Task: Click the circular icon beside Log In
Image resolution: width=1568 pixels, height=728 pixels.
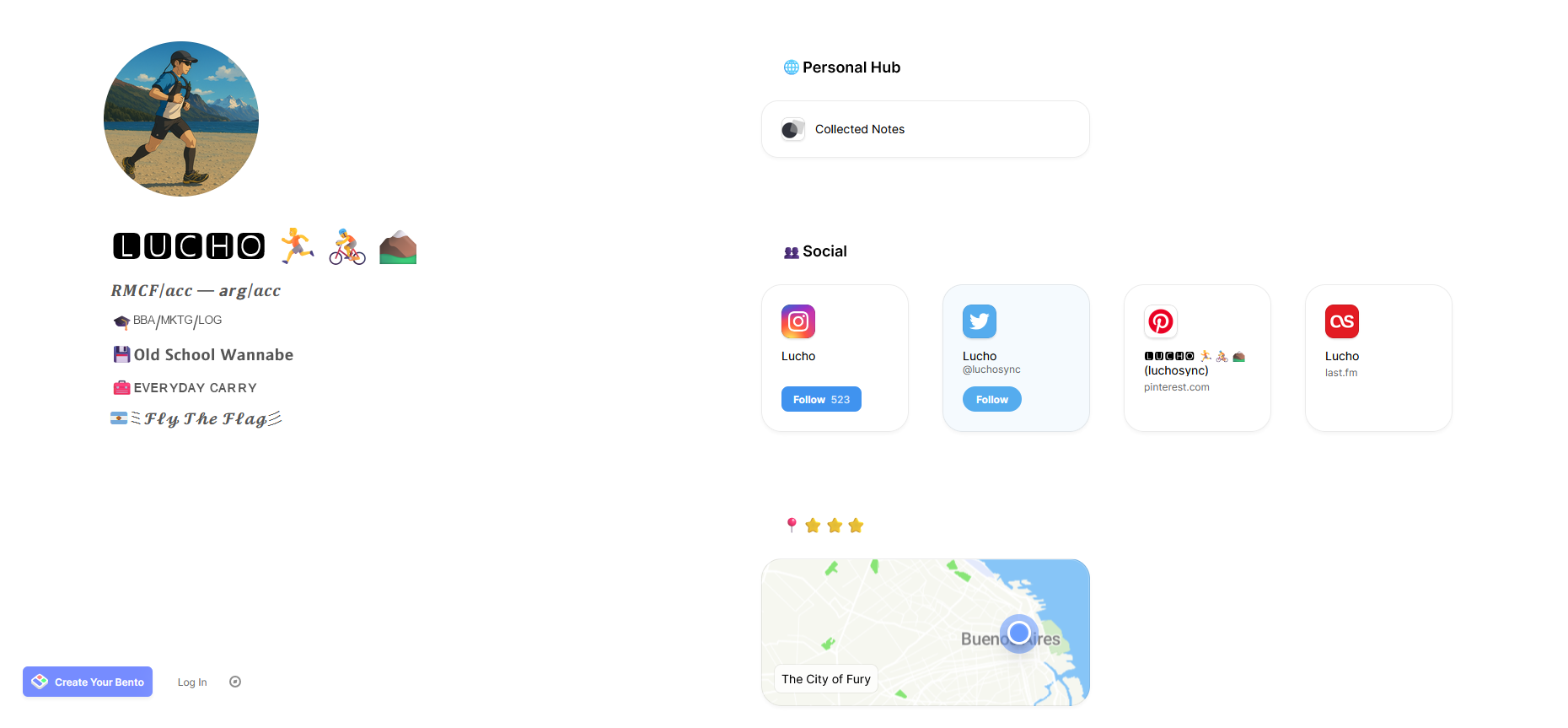Action: point(235,682)
